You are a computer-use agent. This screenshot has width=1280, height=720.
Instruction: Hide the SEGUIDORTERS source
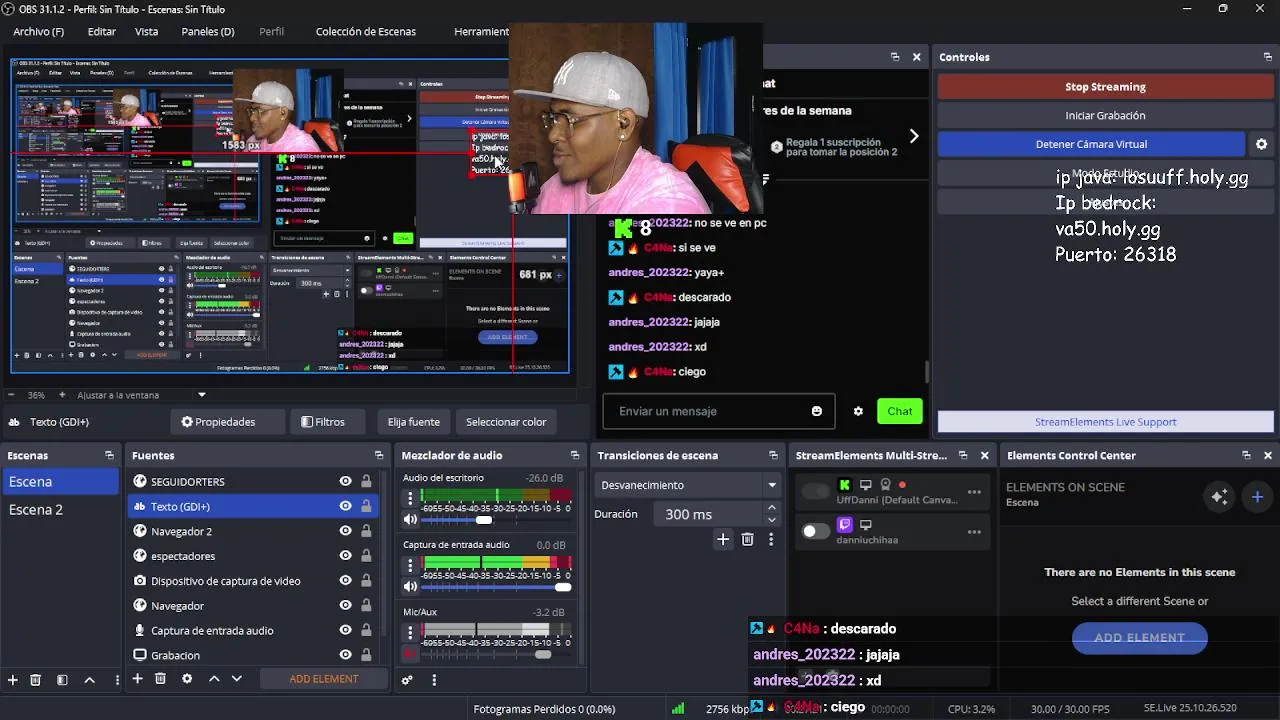tap(345, 481)
